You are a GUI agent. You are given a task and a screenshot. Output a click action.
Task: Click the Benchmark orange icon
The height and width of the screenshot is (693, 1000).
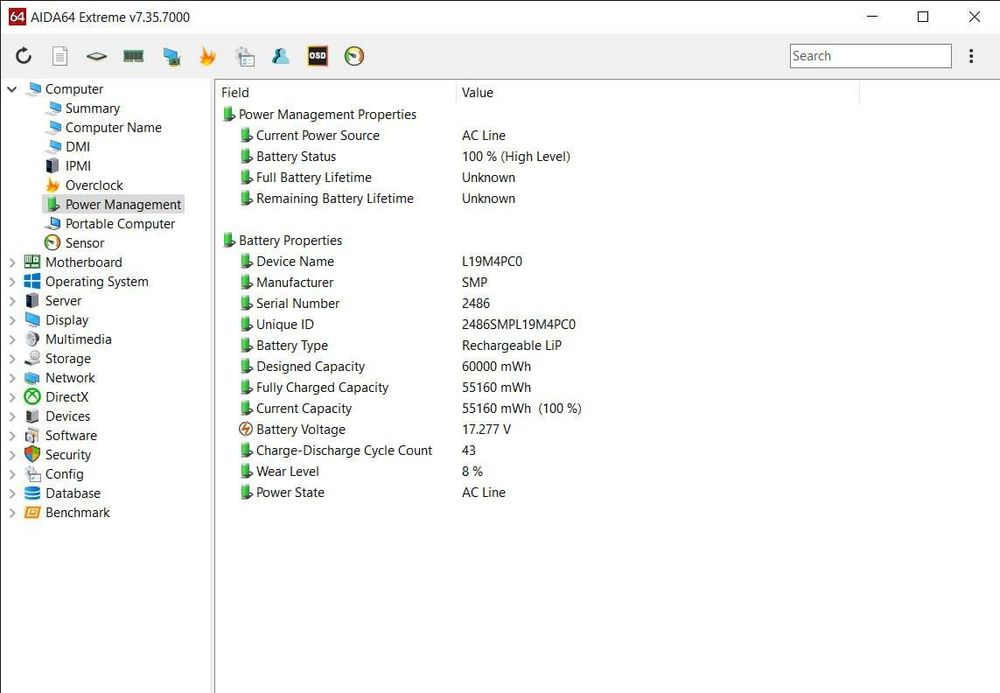coord(32,513)
